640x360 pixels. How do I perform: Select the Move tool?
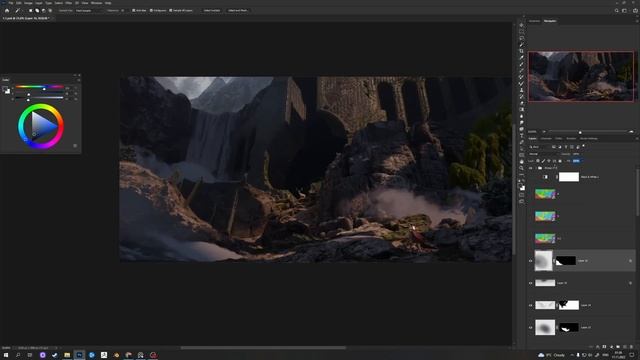(x=522, y=25)
